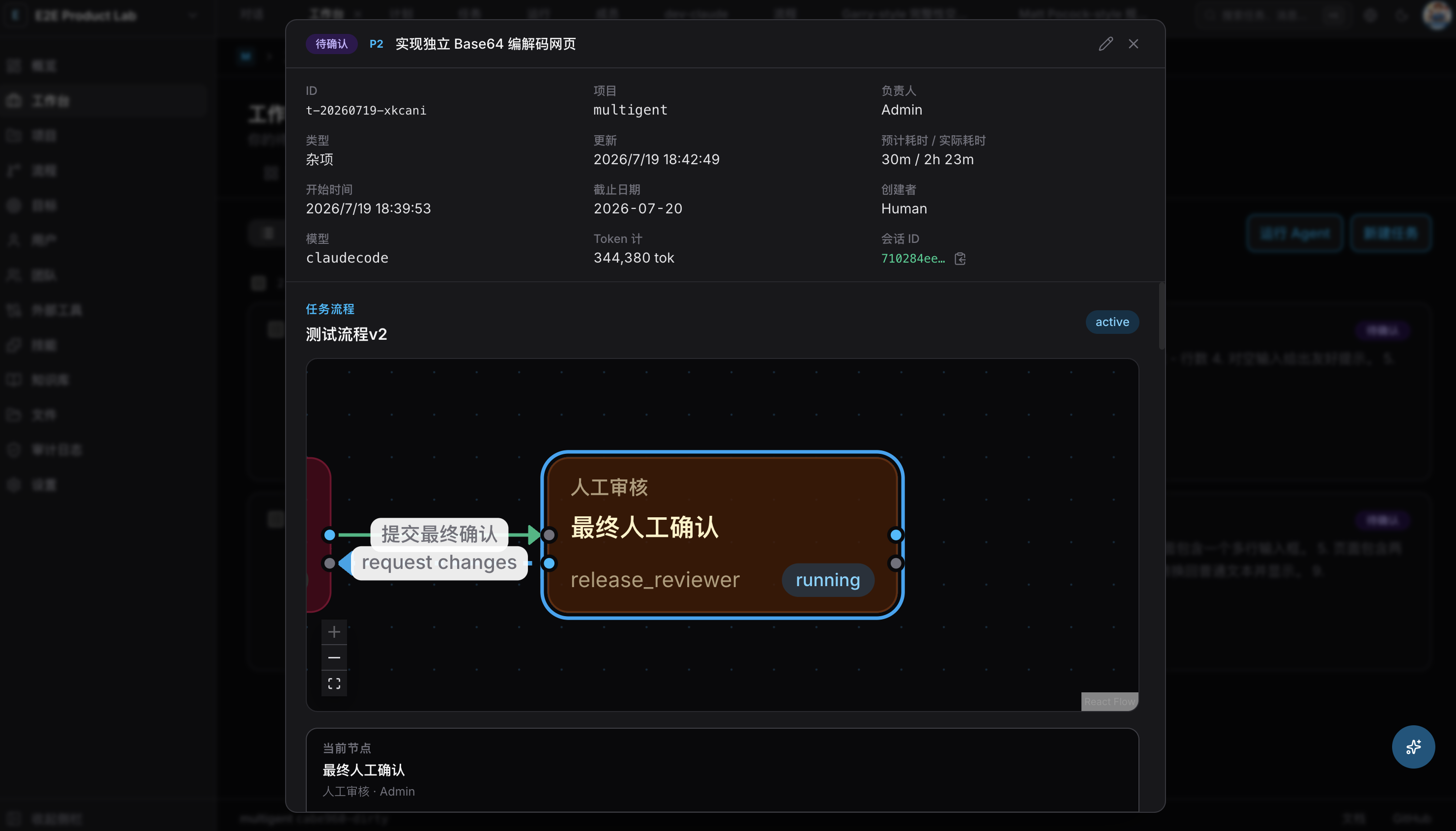The image size is (1456, 831).
Task: Click the release_reviewer role text on the node
Action: pos(655,580)
